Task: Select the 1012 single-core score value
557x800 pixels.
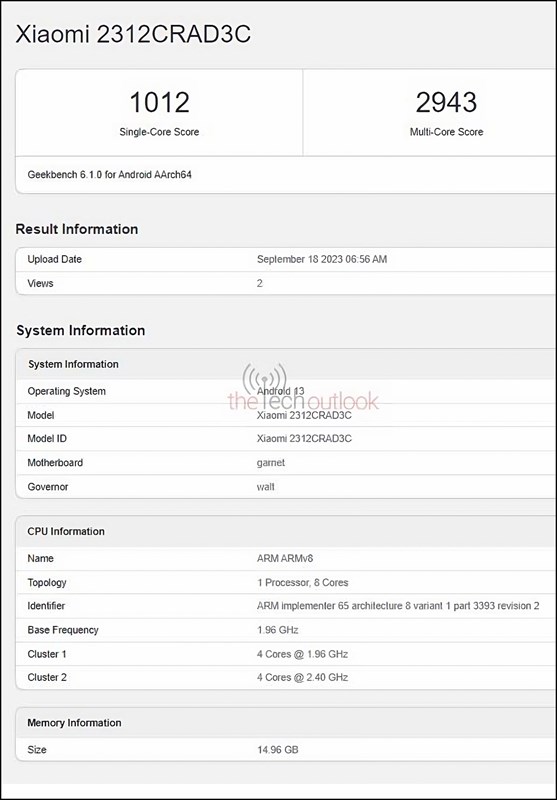Action: pos(159,102)
